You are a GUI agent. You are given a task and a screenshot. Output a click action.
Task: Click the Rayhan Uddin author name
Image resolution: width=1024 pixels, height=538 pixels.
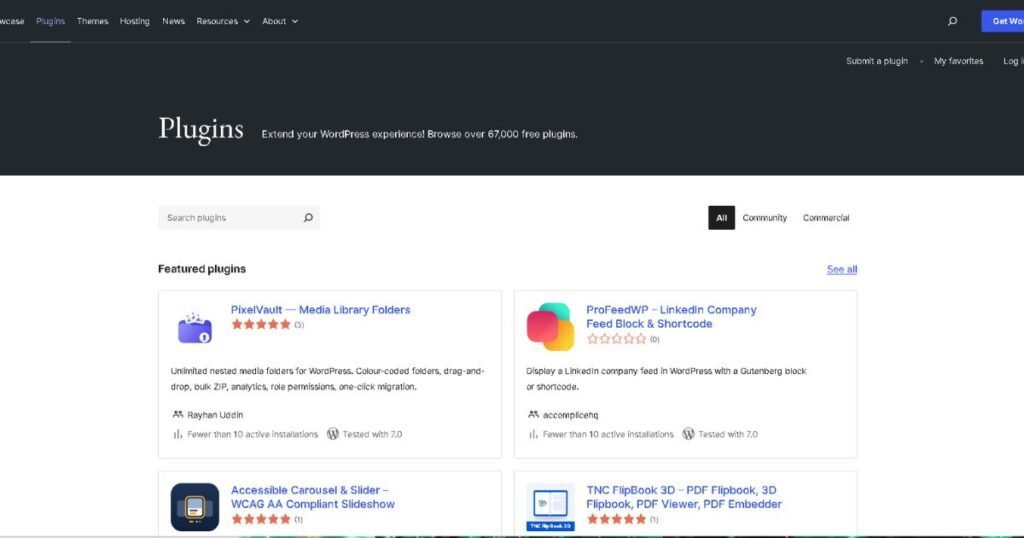tap(215, 415)
